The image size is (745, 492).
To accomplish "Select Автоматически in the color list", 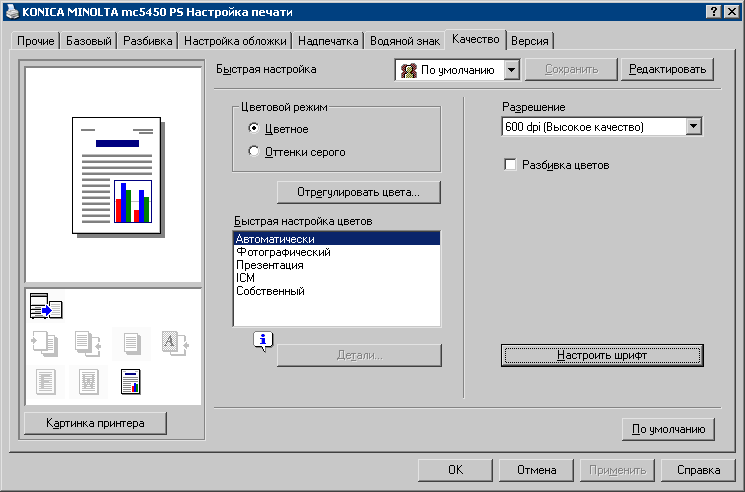I will click(x=337, y=239).
